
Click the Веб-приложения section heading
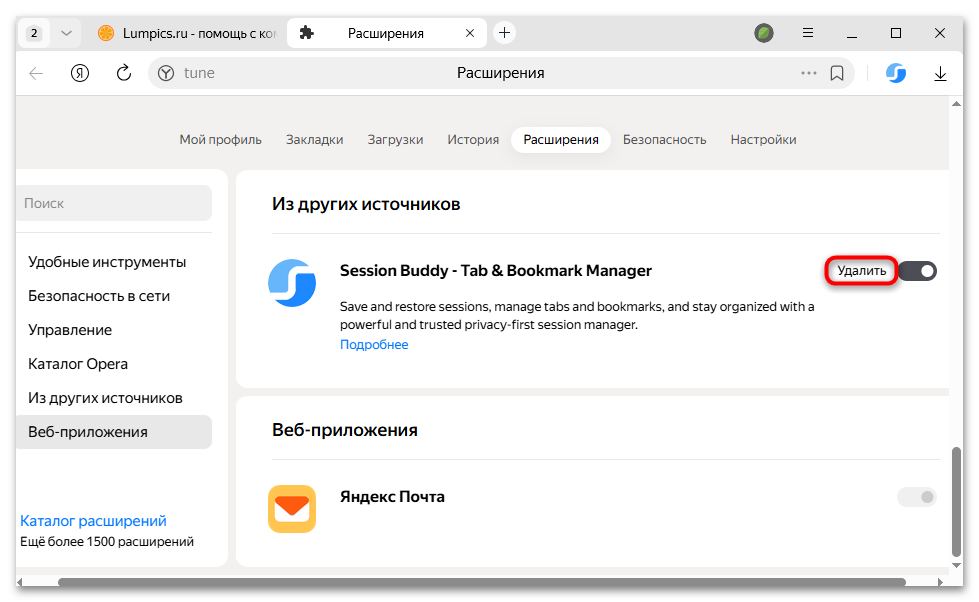tap(345, 430)
